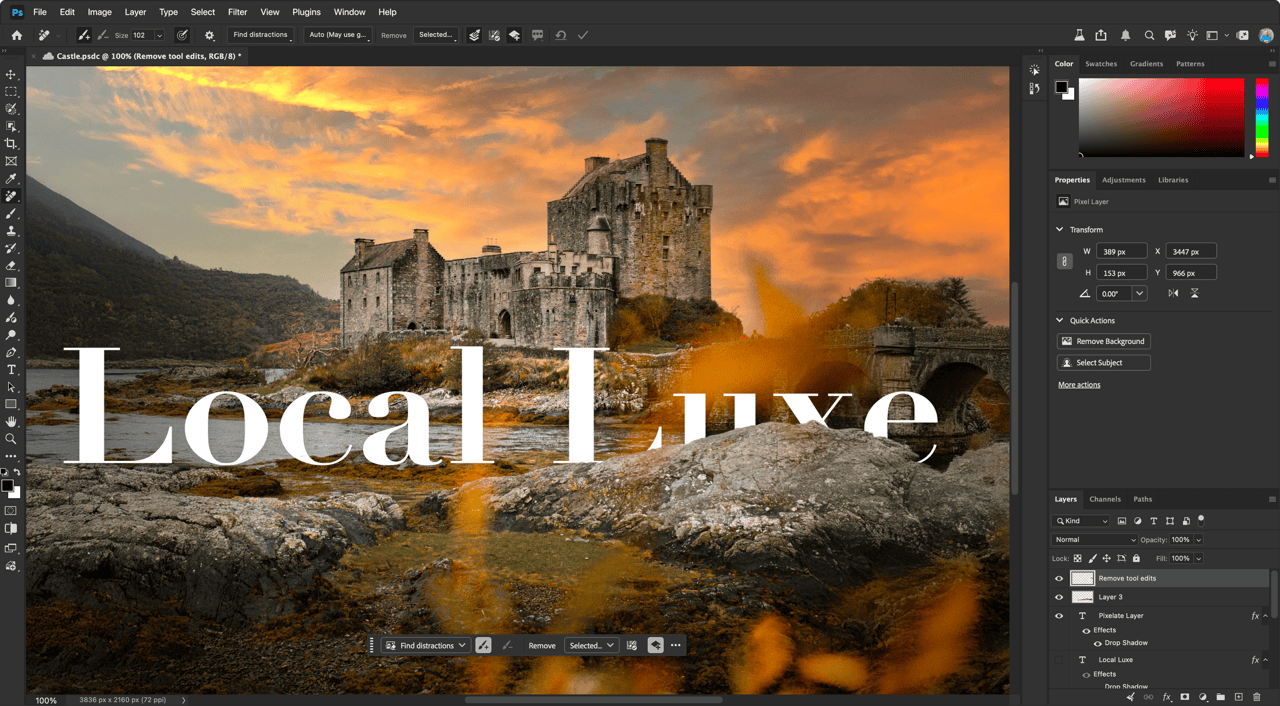The width and height of the screenshot is (1280, 706).
Task: Hide Layer 3 visibility eye
Action: point(1059,597)
